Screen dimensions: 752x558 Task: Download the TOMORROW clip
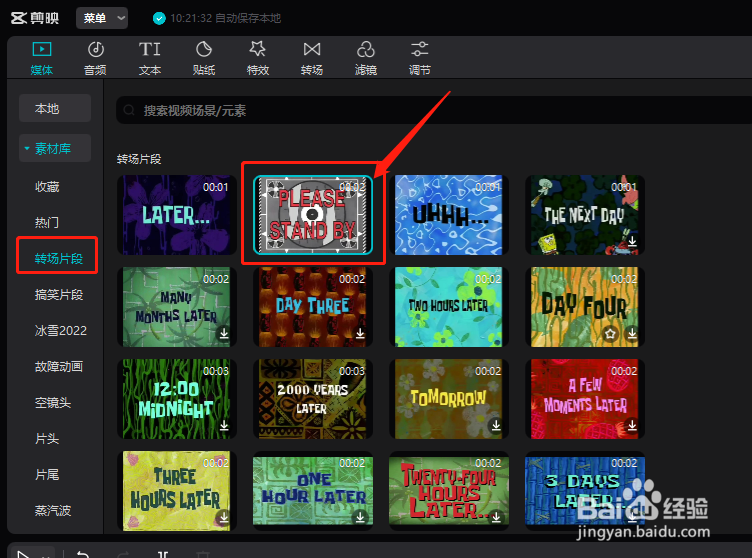pyautogui.click(x=496, y=425)
